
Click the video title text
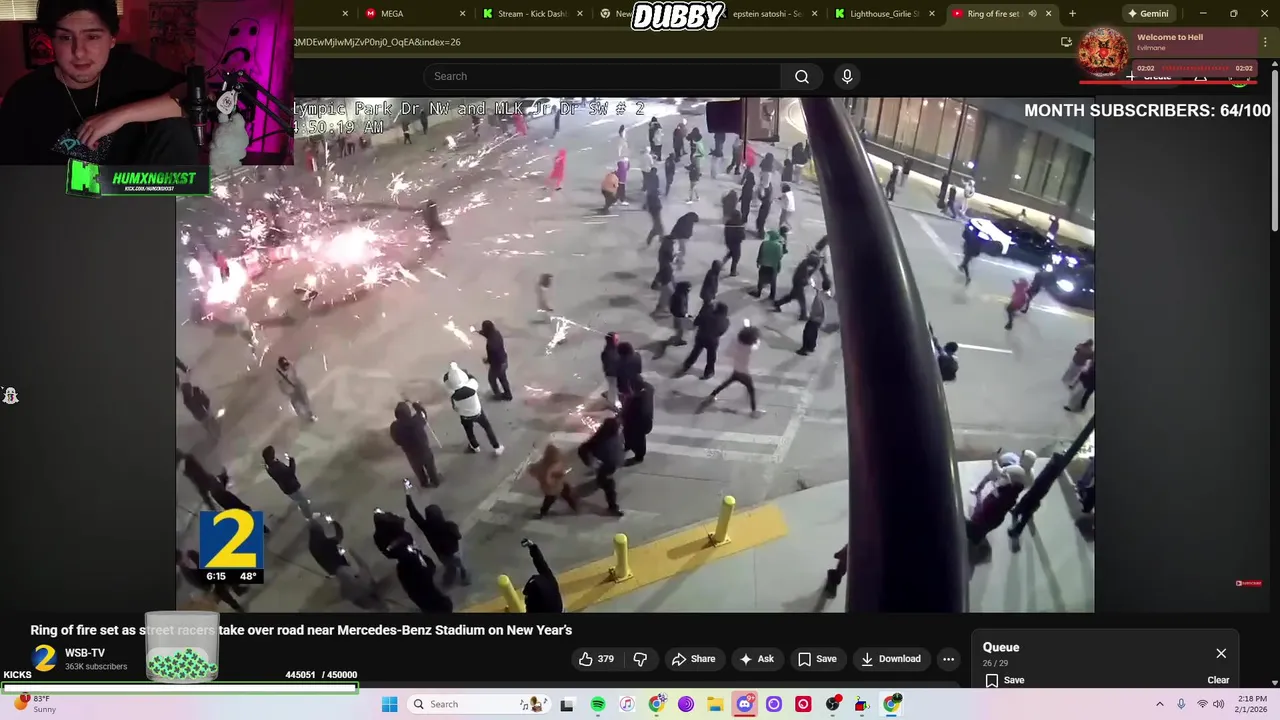(x=301, y=630)
